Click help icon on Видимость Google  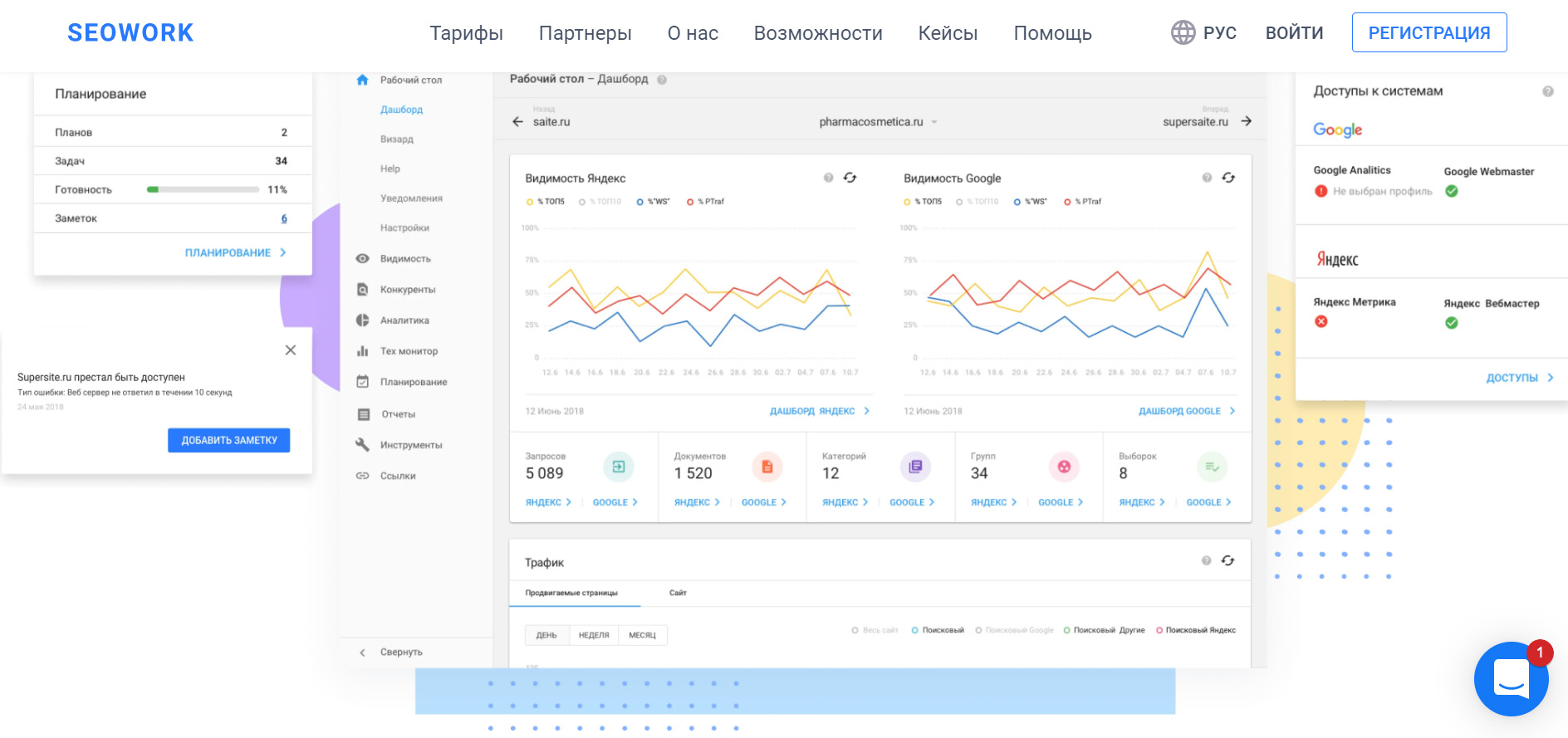(1207, 178)
